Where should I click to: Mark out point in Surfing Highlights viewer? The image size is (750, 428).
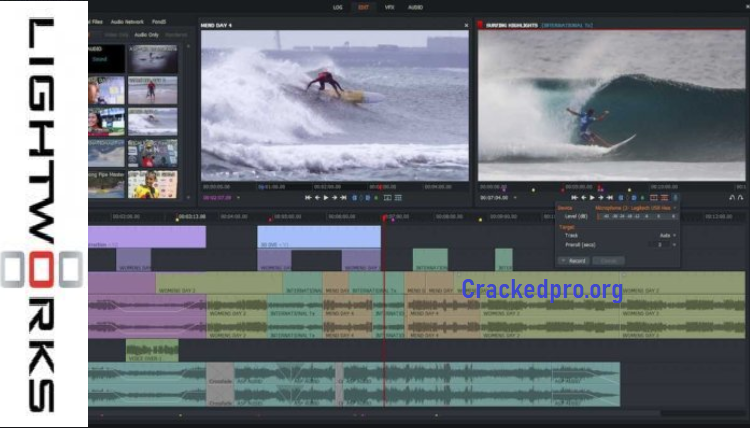pyautogui.click(x=634, y=198)
